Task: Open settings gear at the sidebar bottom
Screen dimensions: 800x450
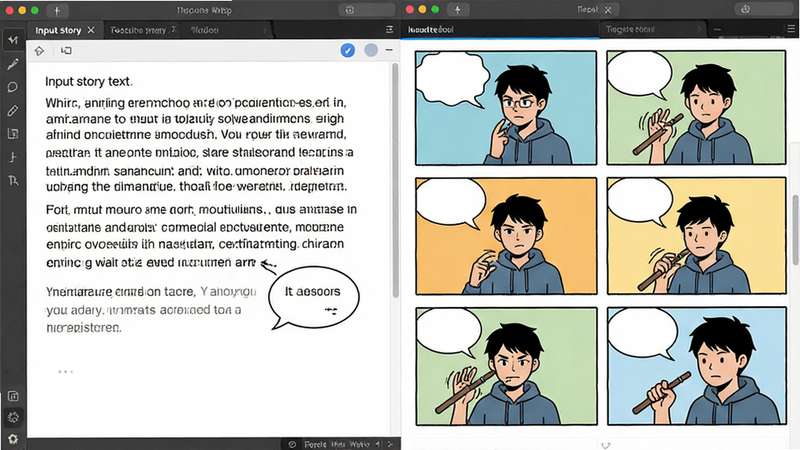Action: pyautogui.click(x=13, y=439)
